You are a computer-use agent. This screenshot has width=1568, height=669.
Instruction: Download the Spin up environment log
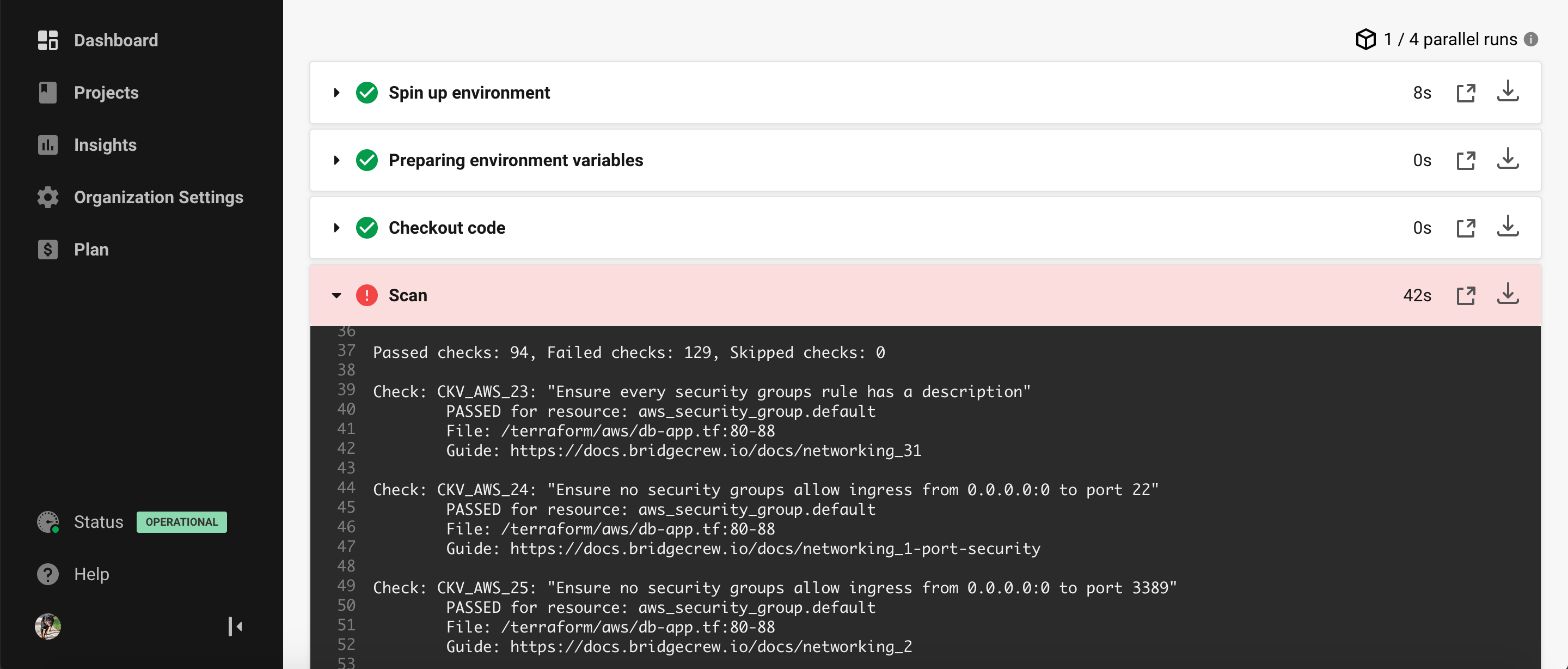coord(1508,92)
